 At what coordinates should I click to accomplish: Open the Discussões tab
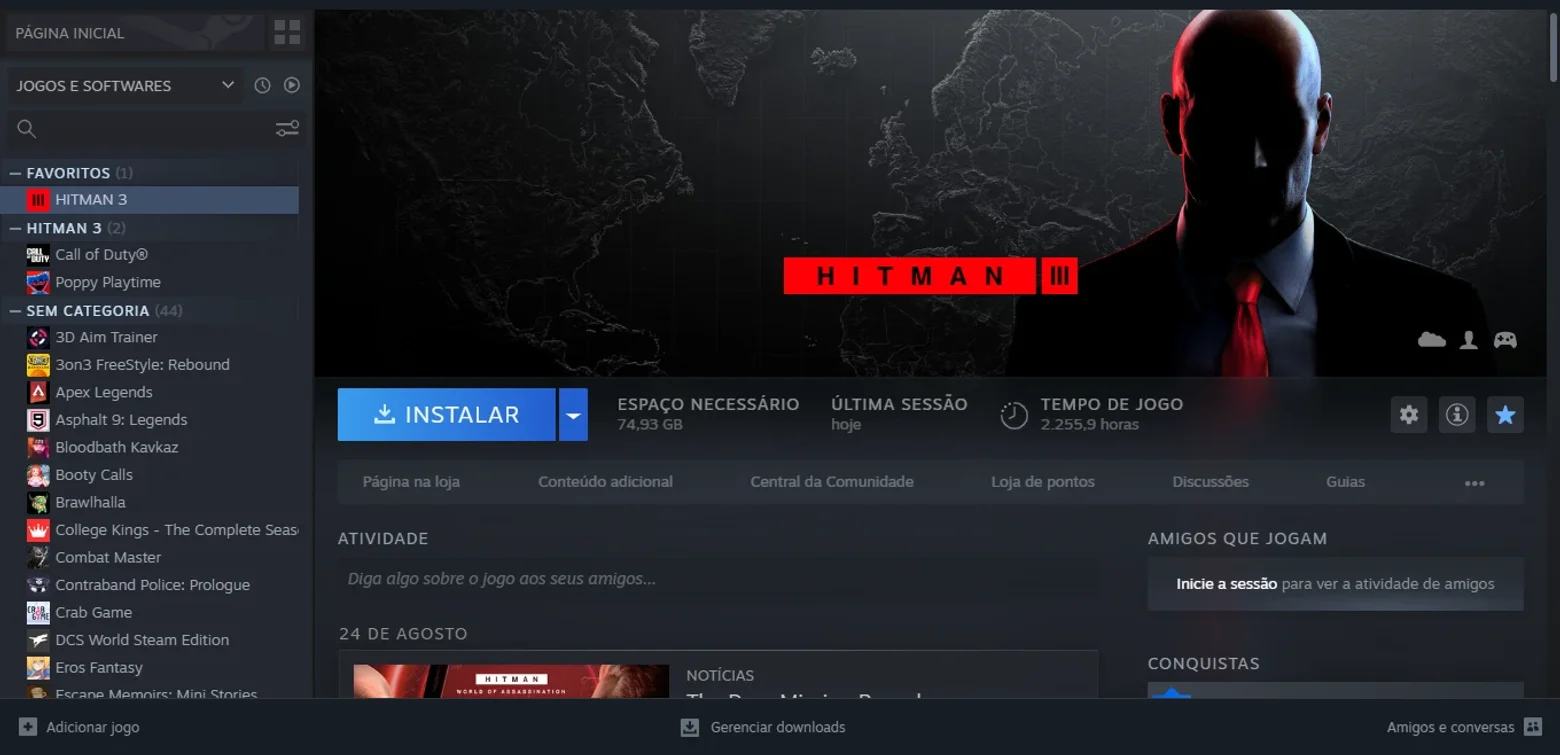click(1210, 482)
